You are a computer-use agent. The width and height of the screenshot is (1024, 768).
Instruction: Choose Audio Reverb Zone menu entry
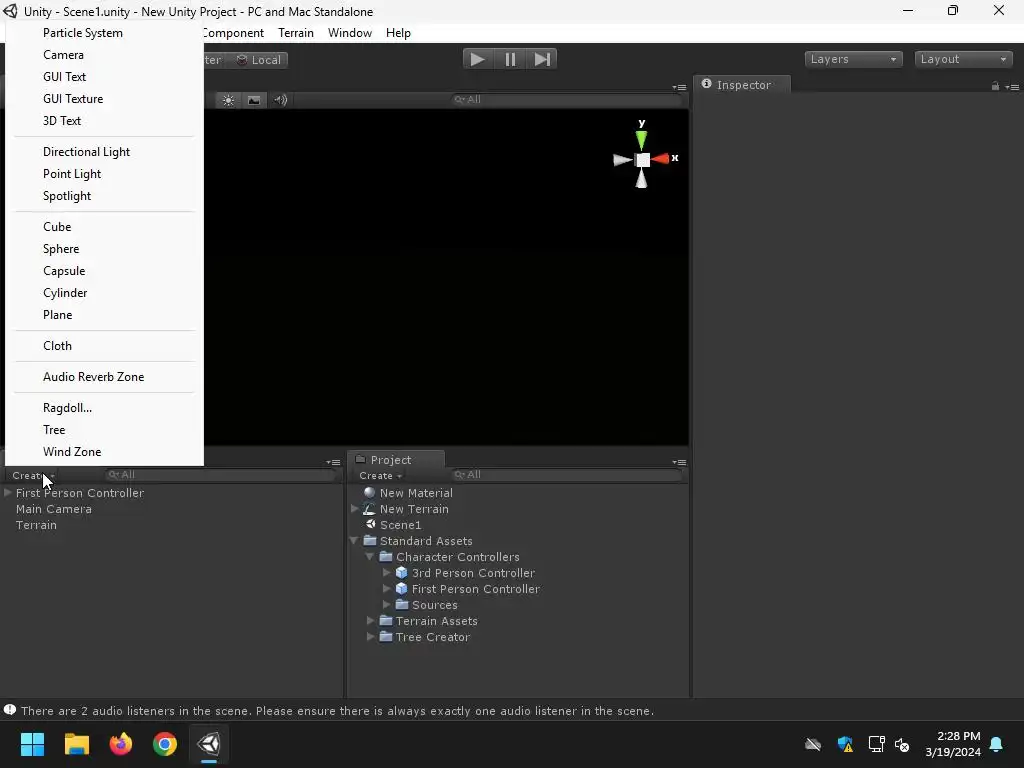(93, 377)
